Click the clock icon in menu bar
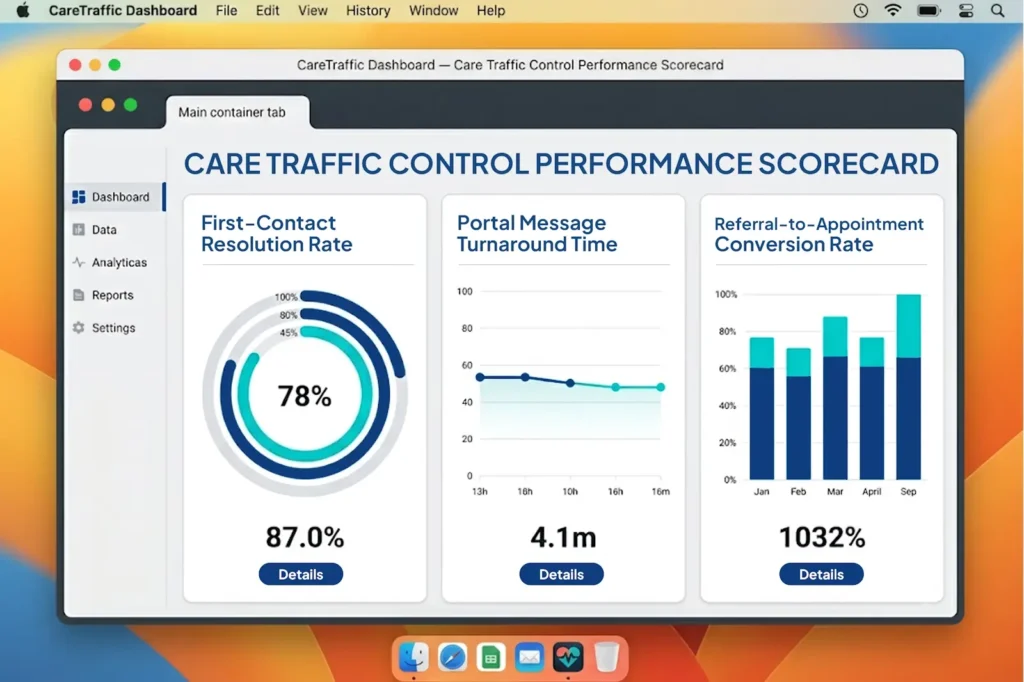 pos(861,10)
